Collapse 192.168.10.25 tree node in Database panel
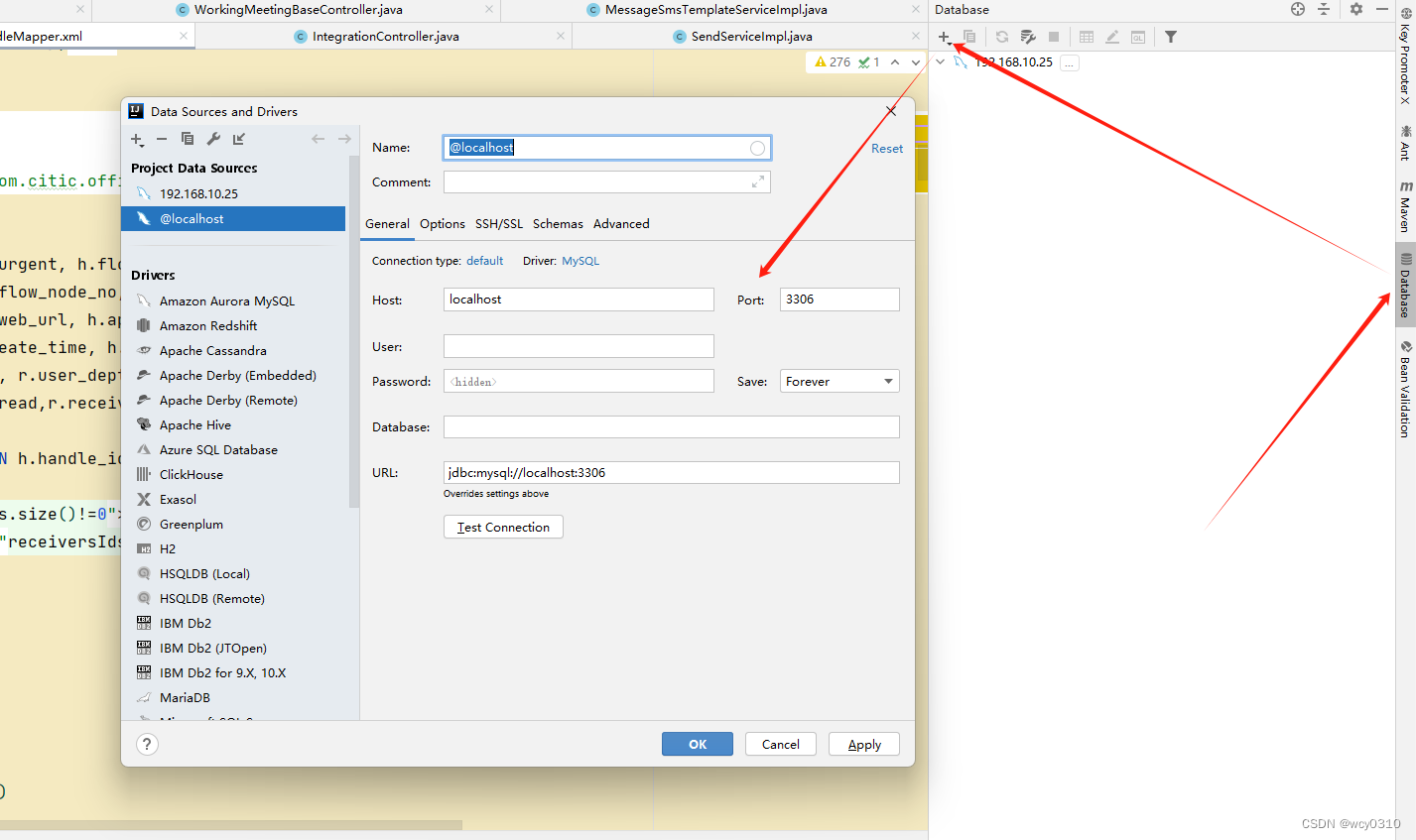The width and height of the screenshot is (1416, 840). 940,61
